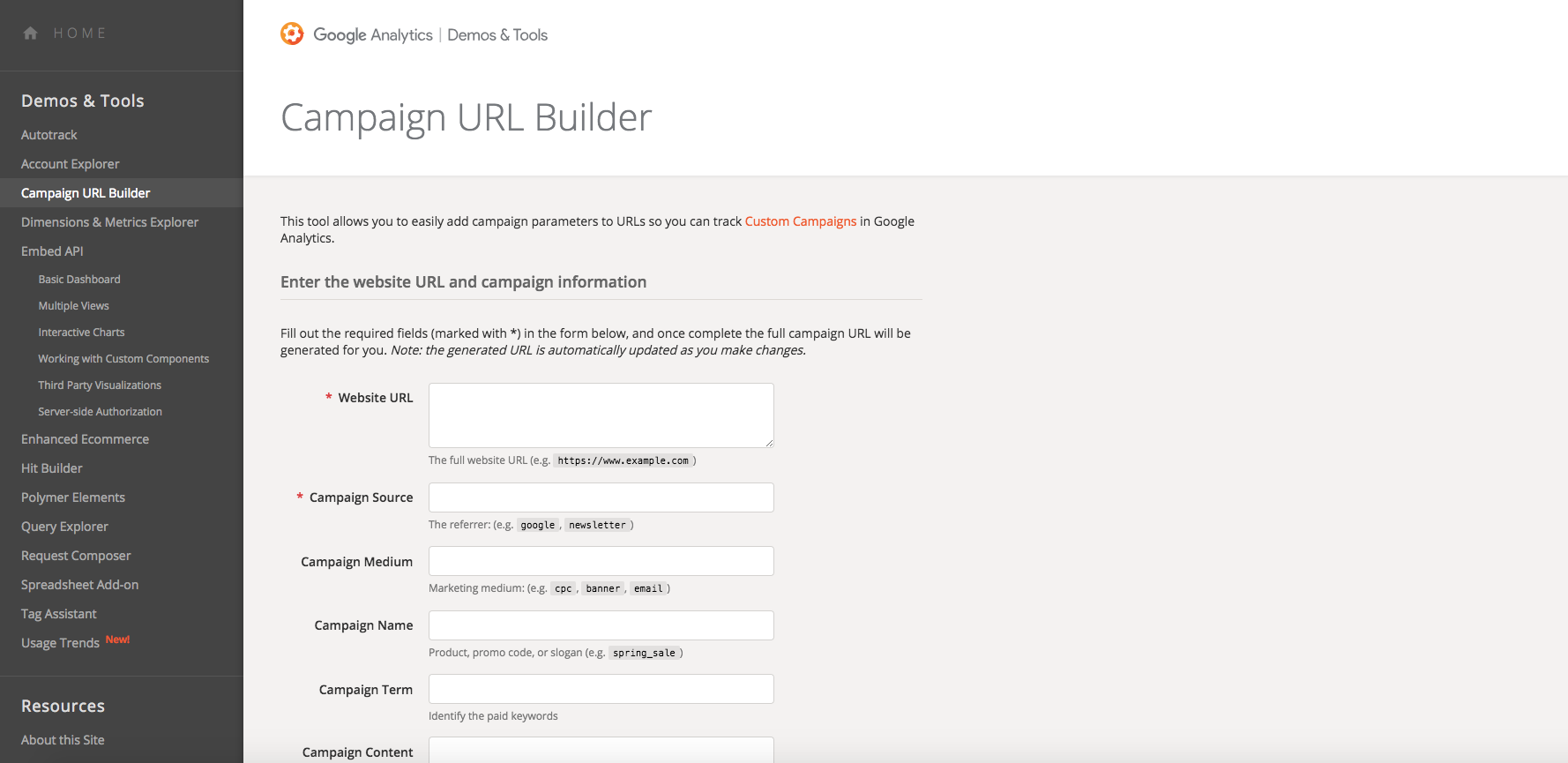Click the https://www.example.com example text

(623, 460)
